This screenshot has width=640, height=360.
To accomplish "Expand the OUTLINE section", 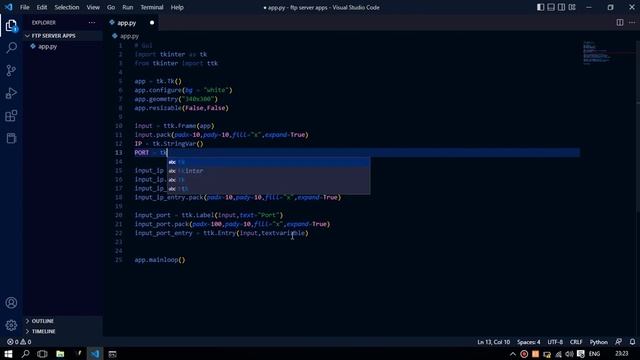I will (x=63, y=321).
